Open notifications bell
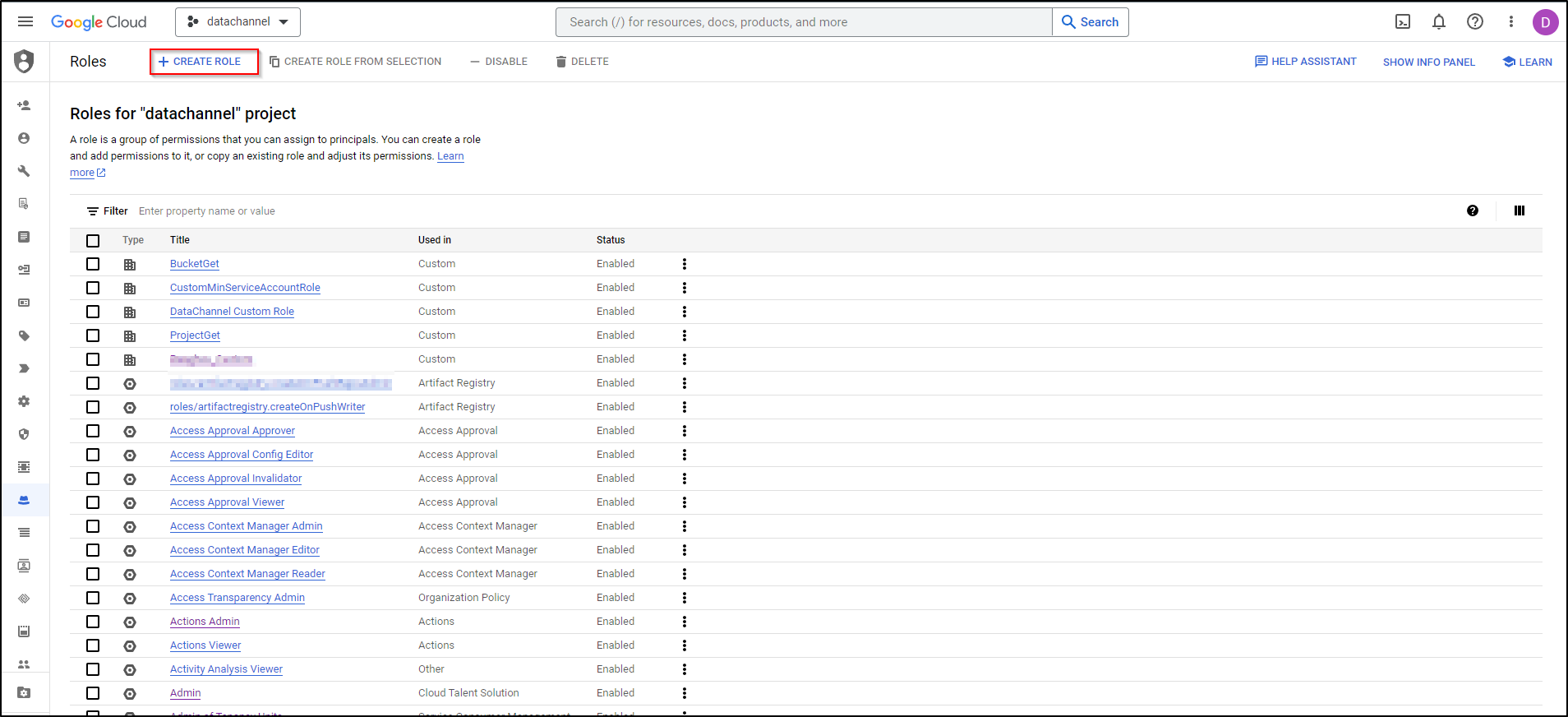Screen dimensions: 1568x717 pos(1439,22)
